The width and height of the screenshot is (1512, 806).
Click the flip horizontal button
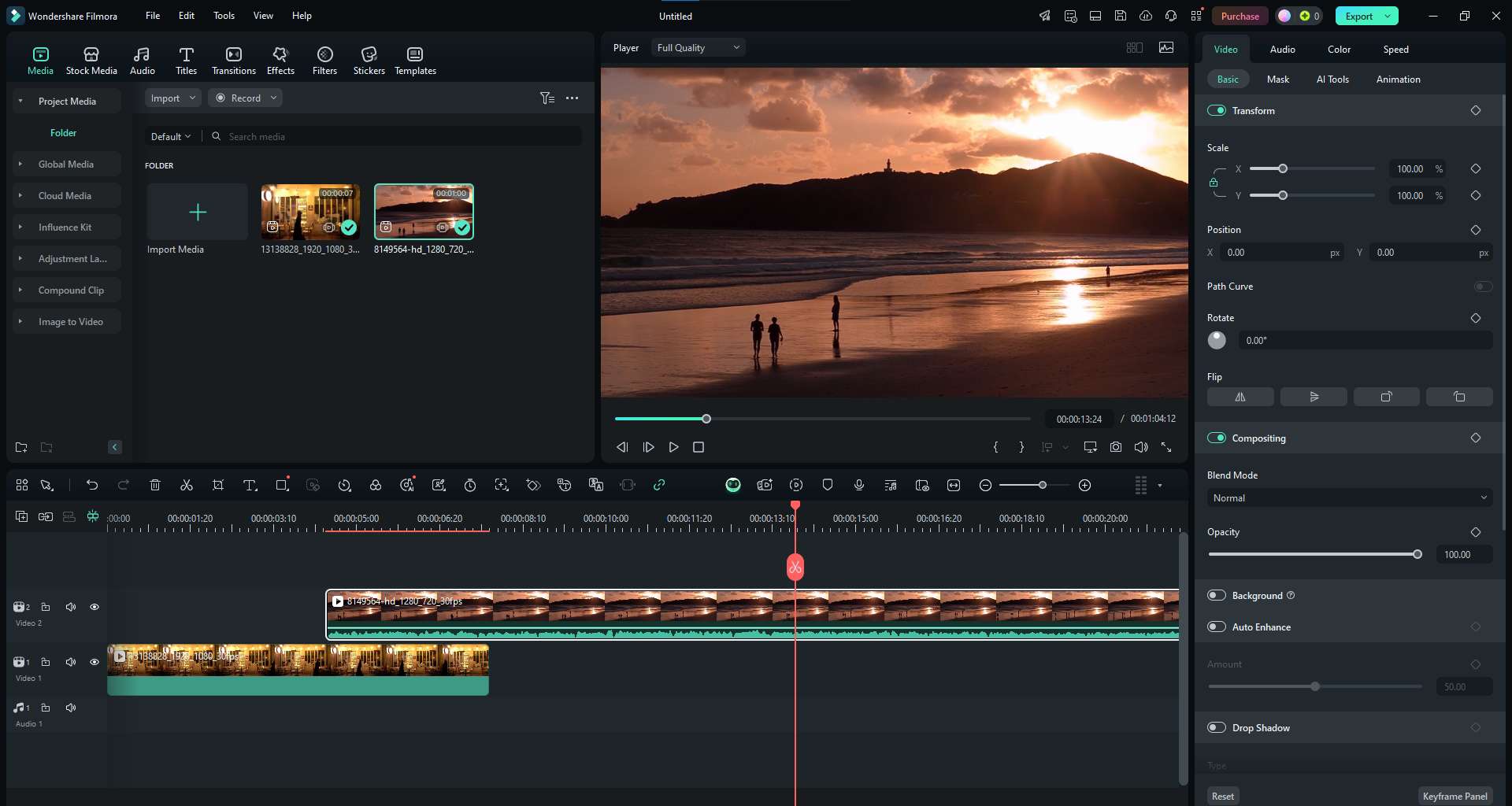1240,397
